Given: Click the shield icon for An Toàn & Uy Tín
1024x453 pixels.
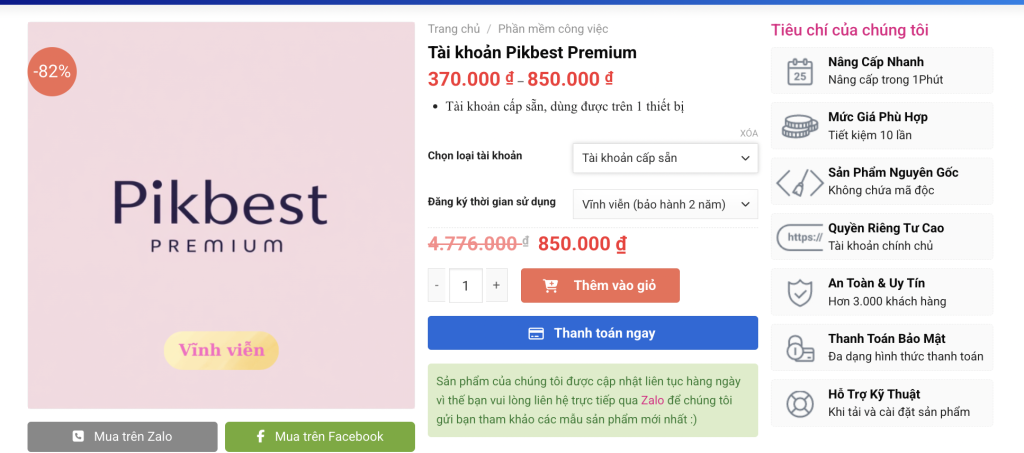Looking at the screenshot, I should pos(799,292).
